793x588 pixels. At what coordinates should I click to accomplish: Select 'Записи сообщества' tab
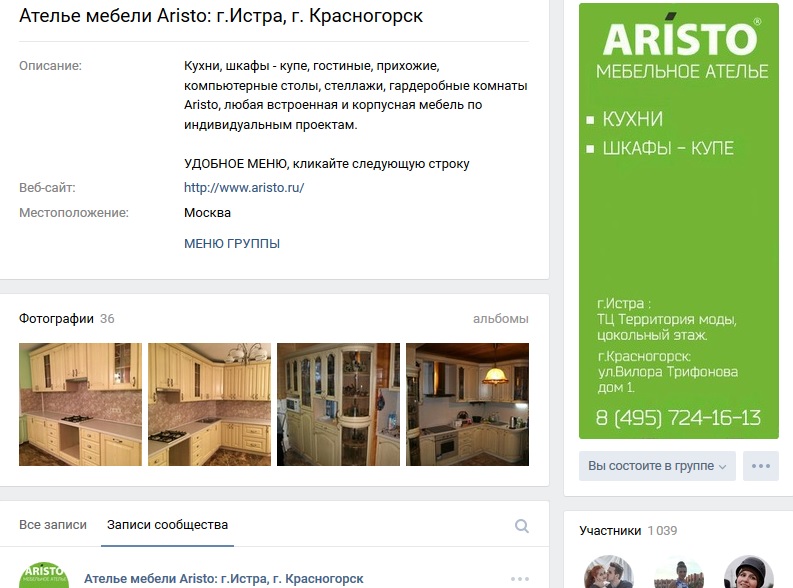[167, 525]
